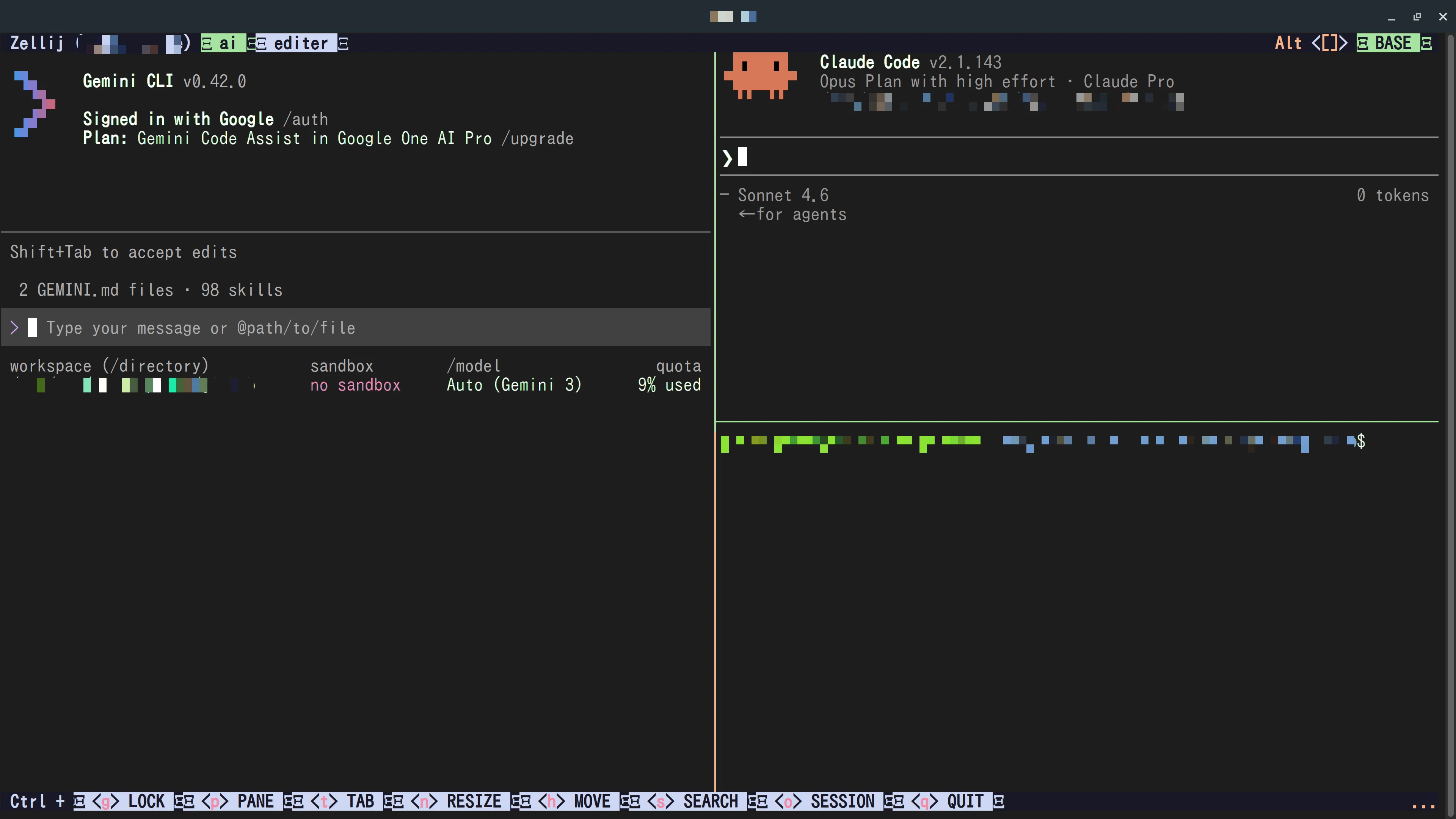This screenshot has height=819, width=1456.
Task: Maximize or restore the terminal window
Action: [1417, 16]
